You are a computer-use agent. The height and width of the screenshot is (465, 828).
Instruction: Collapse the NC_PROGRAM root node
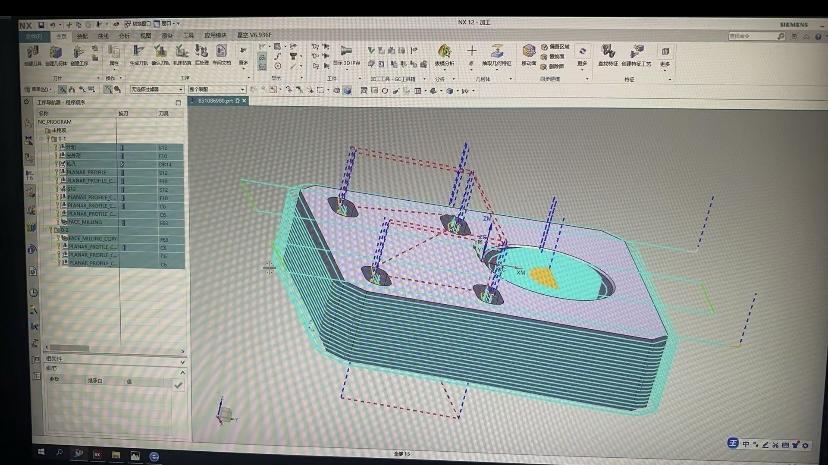click(x=37, y=122)
